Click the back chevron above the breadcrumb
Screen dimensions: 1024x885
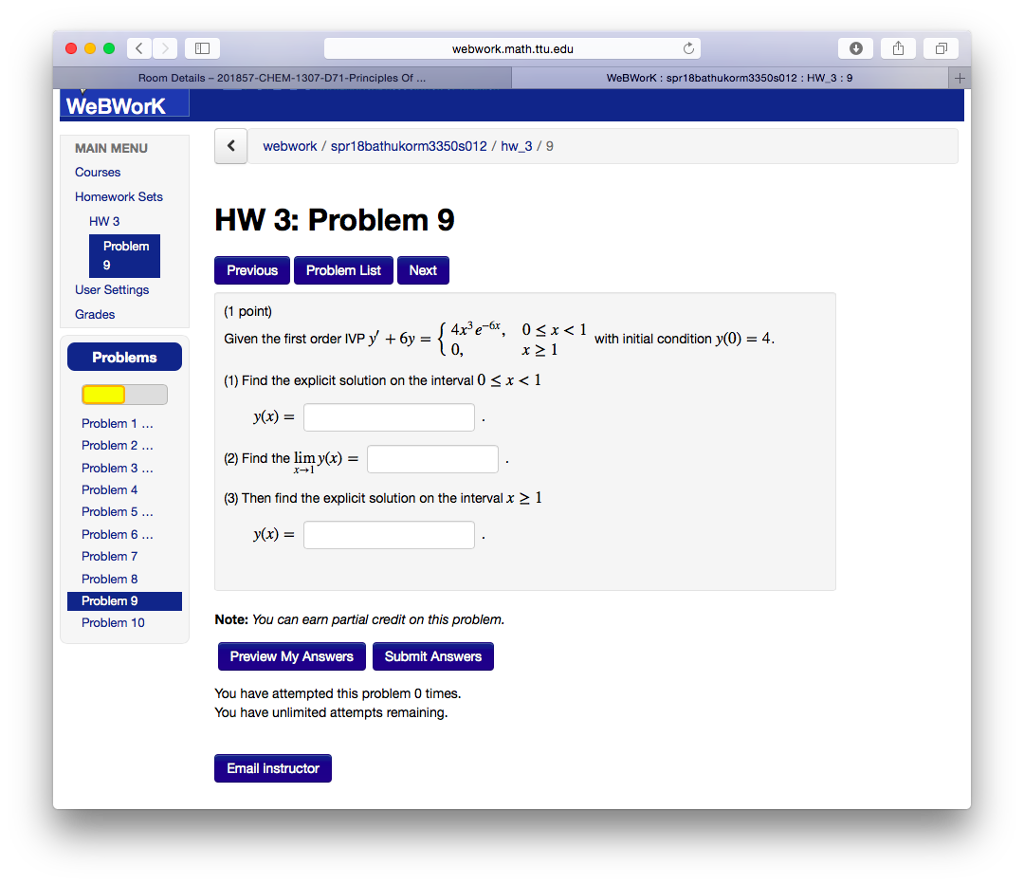(230, 146)
